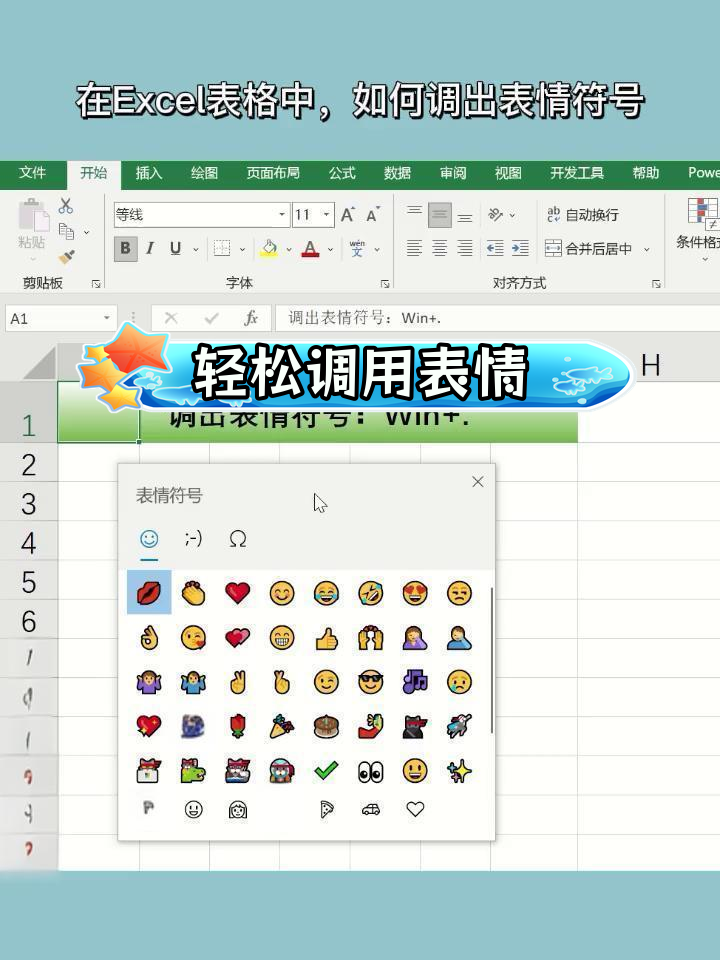Image resolution: width=720 pixels, height=960 pixels.
Task: Expand the 对齐方式 group dialog launcher
Action: point(656,283)
